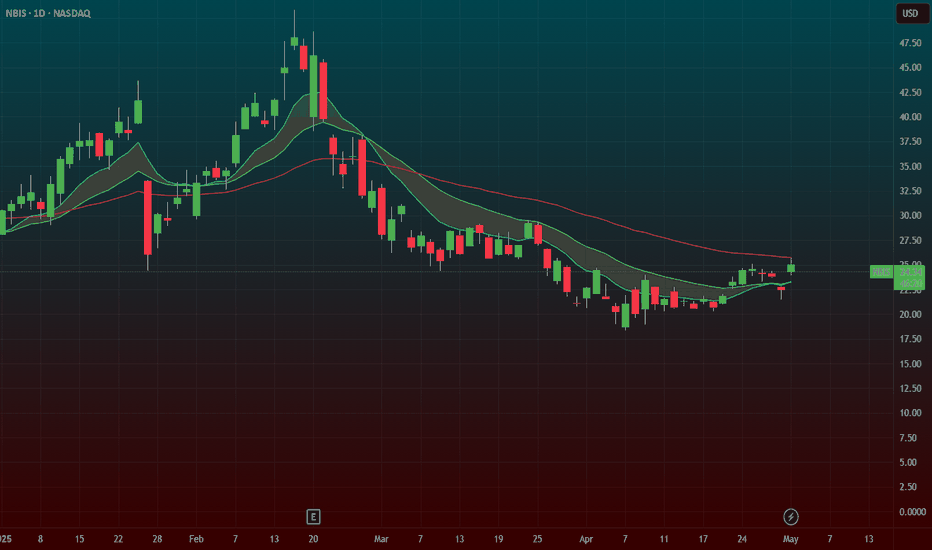932x550 pixels.
Task: Click the 7.50 price axis label
Action: click(908, 438)
